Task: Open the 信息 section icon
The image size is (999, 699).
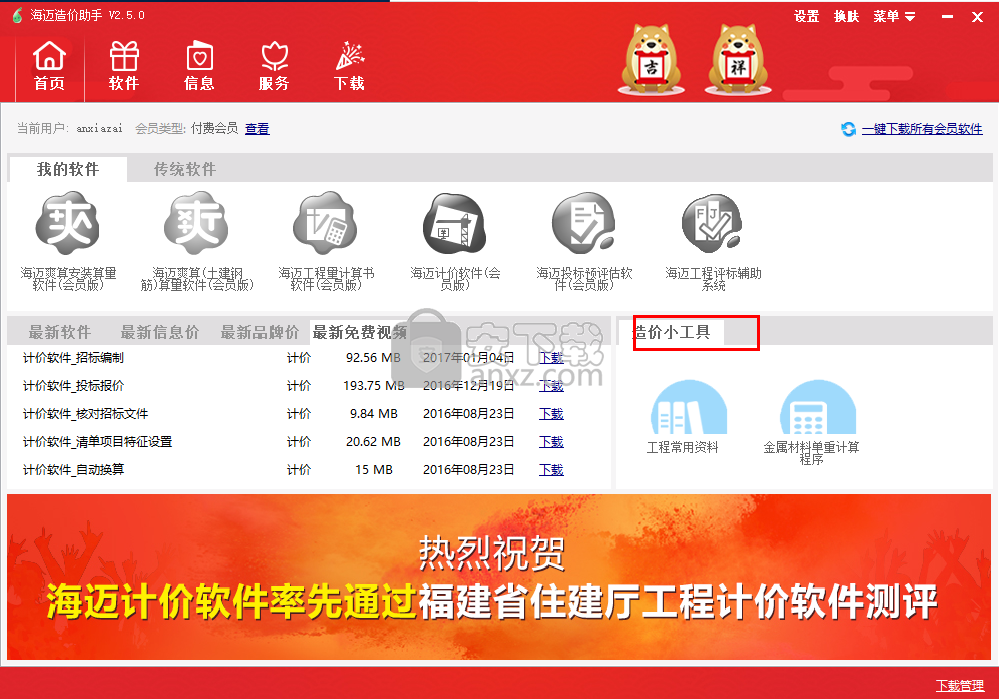Action: (x=199, y=66)
